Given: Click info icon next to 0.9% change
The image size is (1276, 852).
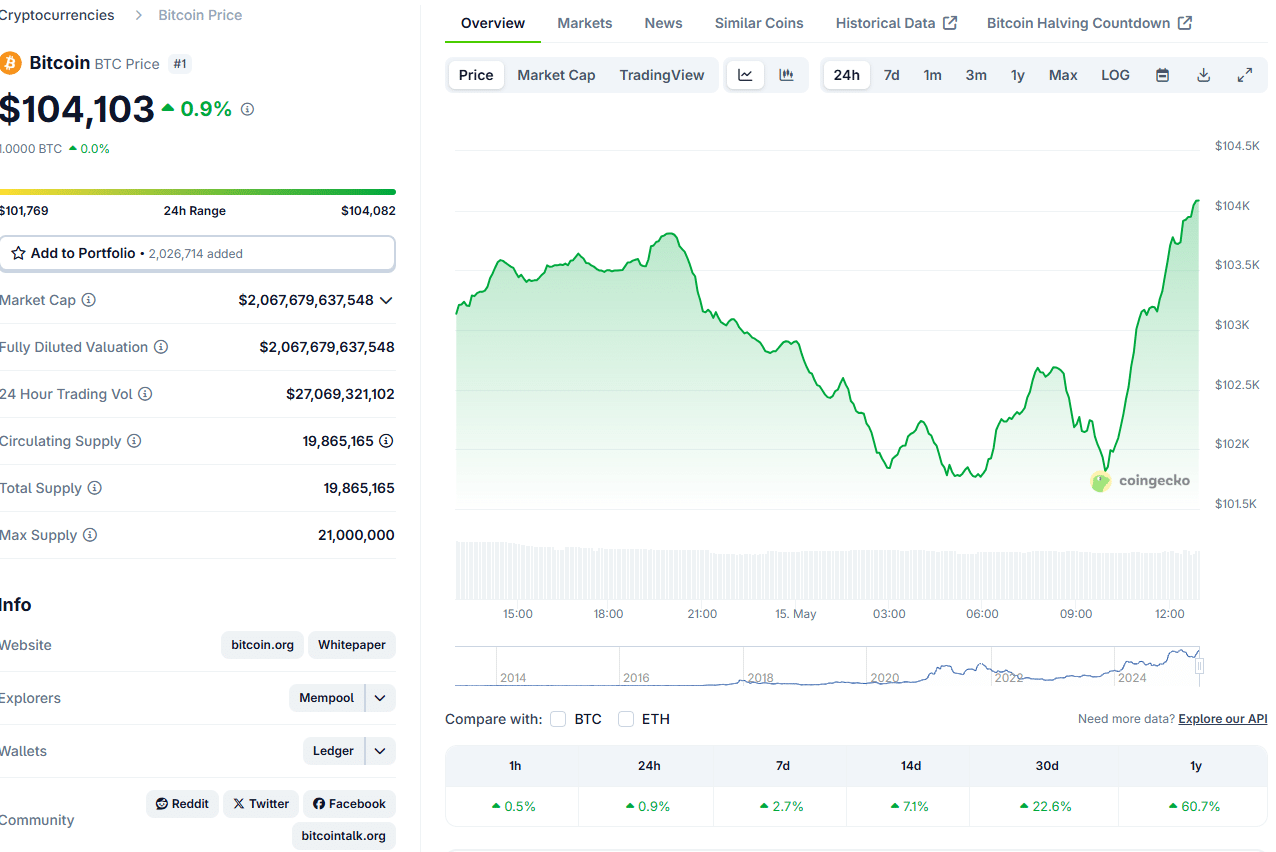Looking at the screenshot, I should click(x=248, y=109).
